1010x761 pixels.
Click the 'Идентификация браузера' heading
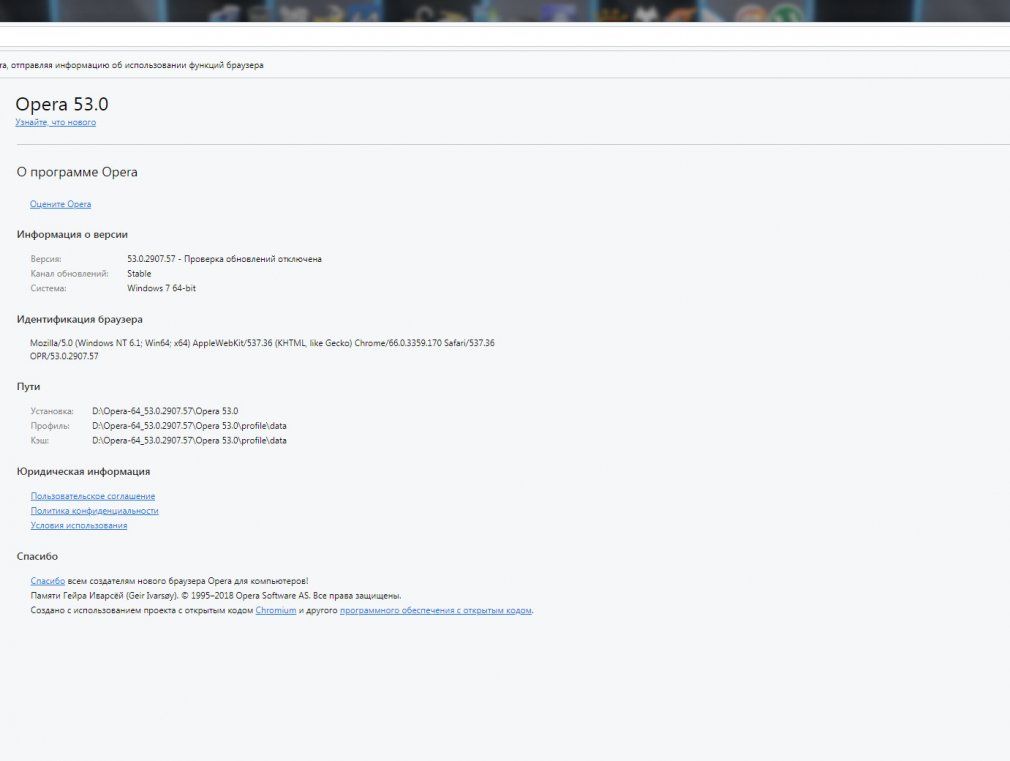(80, 320)
